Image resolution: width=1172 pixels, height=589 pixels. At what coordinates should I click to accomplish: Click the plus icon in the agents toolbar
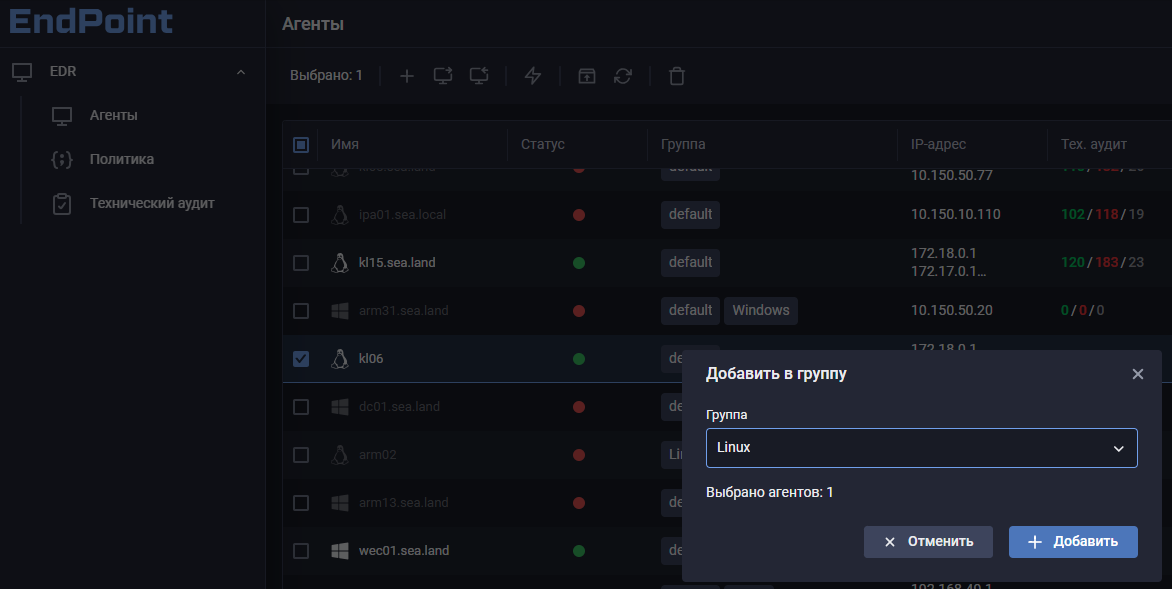click(x=407, y=76)
